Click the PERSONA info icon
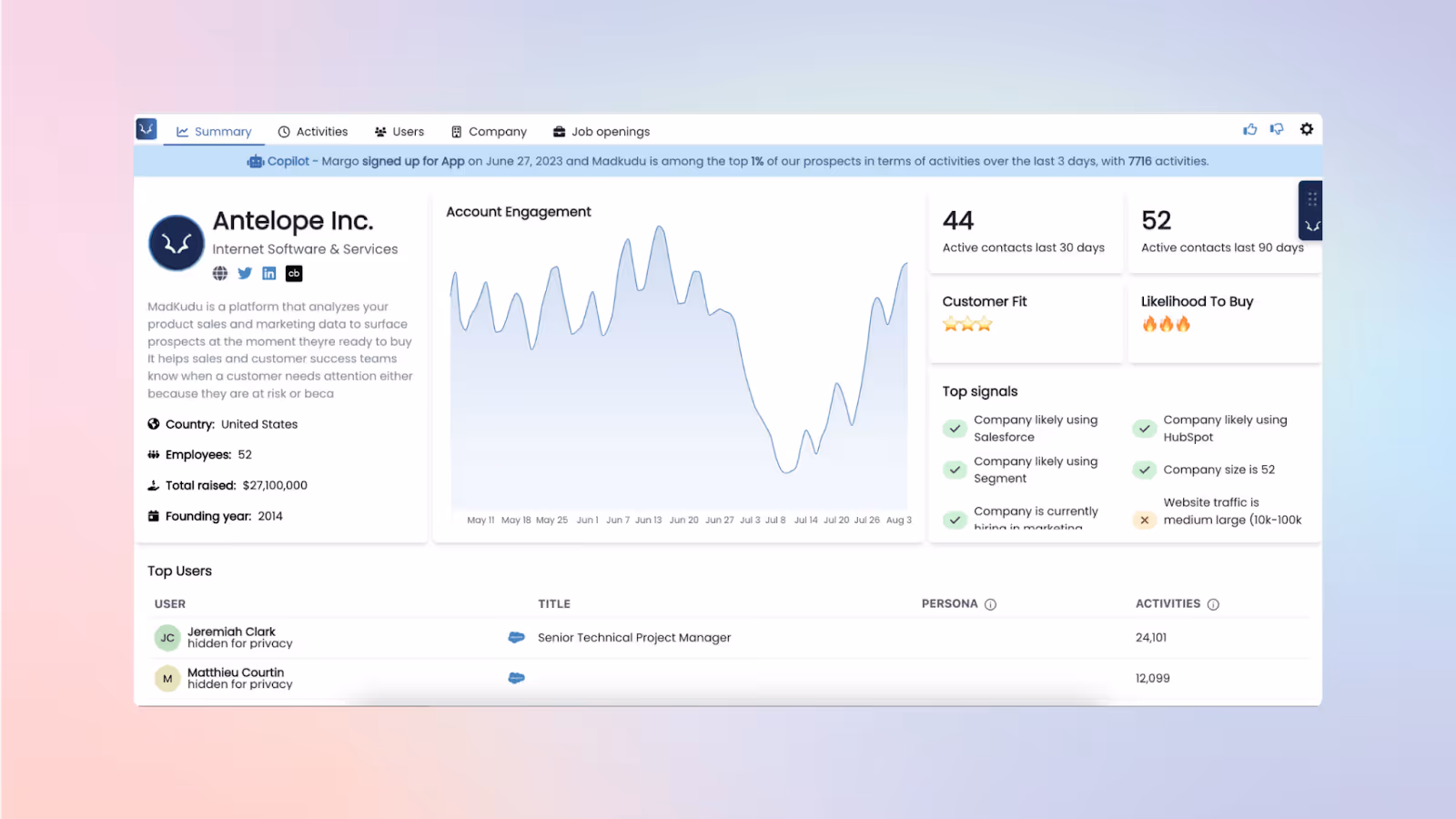The width and height of the screenshot is (1456, 819). (991, 604)
